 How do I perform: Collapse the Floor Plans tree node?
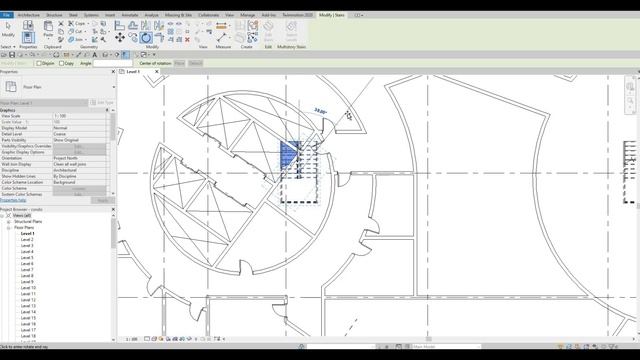(9, 228)
